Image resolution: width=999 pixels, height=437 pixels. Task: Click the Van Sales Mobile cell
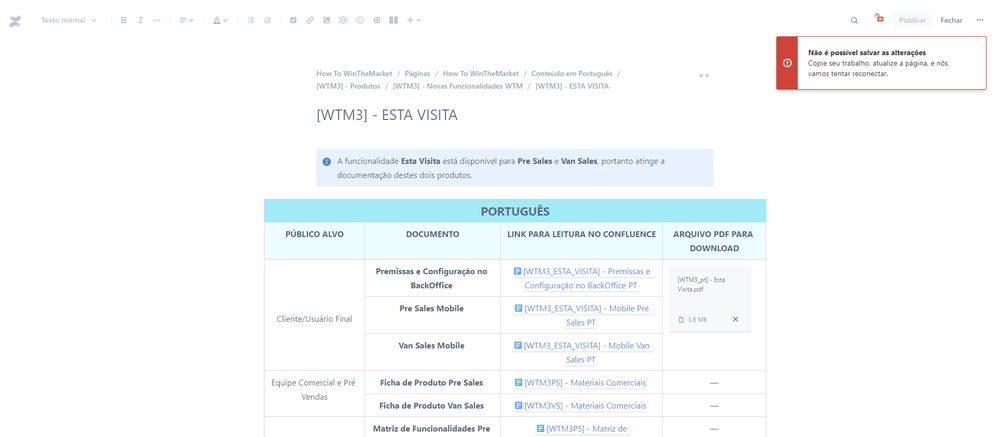433,352
